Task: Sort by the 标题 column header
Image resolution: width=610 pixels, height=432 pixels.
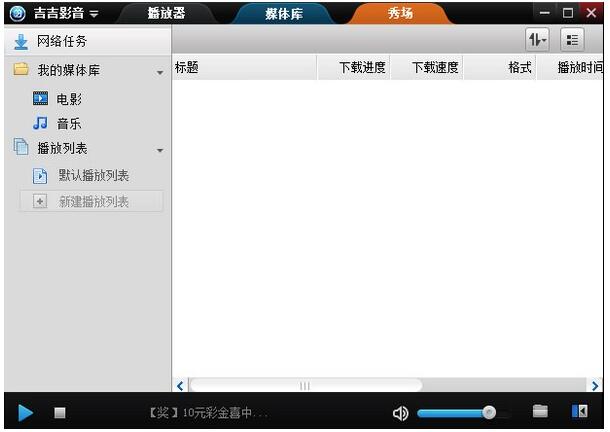Action: (244, 68)
